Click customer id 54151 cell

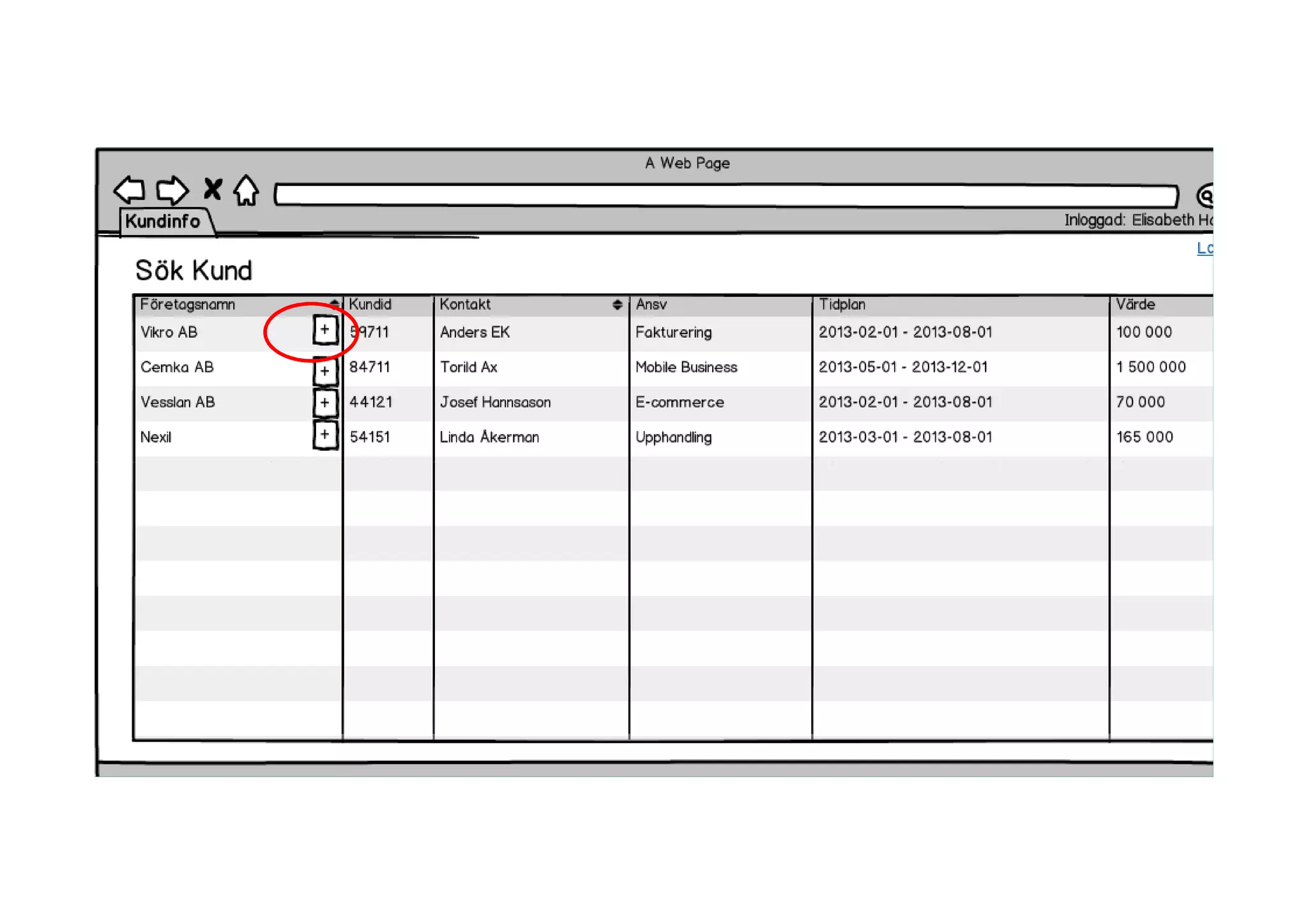pos(370,437)
